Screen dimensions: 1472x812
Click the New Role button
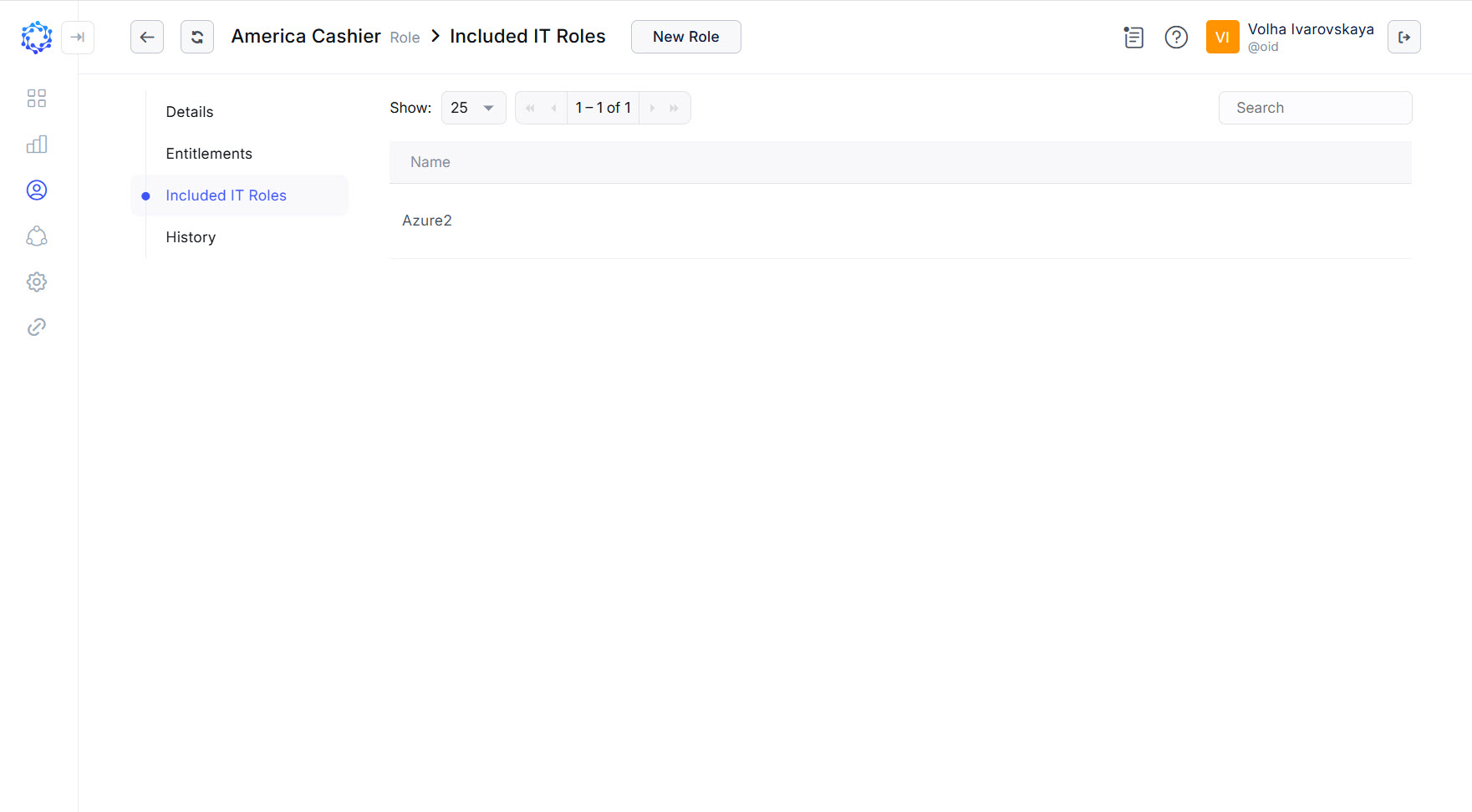[x=685, y=37]
